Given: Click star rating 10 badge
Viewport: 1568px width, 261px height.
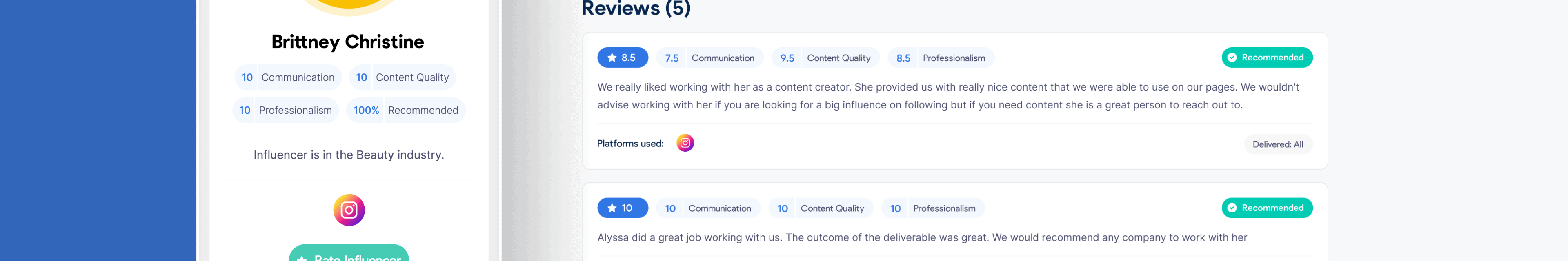Looking at the screenshot, I should click(622, 208).
